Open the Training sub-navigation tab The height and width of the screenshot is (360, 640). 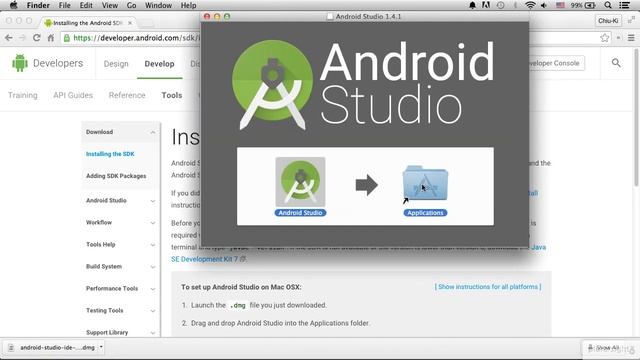click(22, 95)
